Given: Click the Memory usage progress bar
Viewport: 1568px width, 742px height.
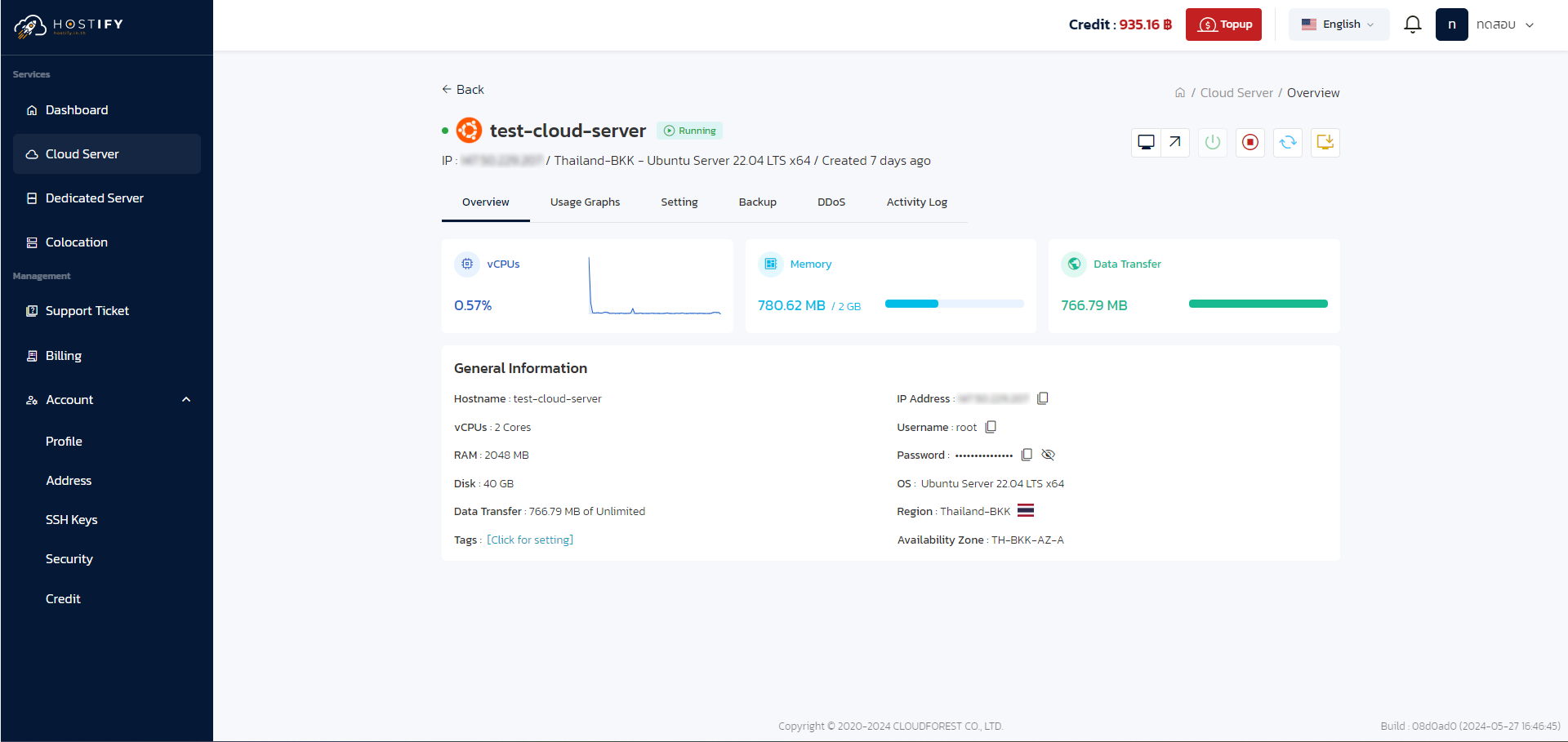Looking at the screenshot, I should tap(954, 304).
